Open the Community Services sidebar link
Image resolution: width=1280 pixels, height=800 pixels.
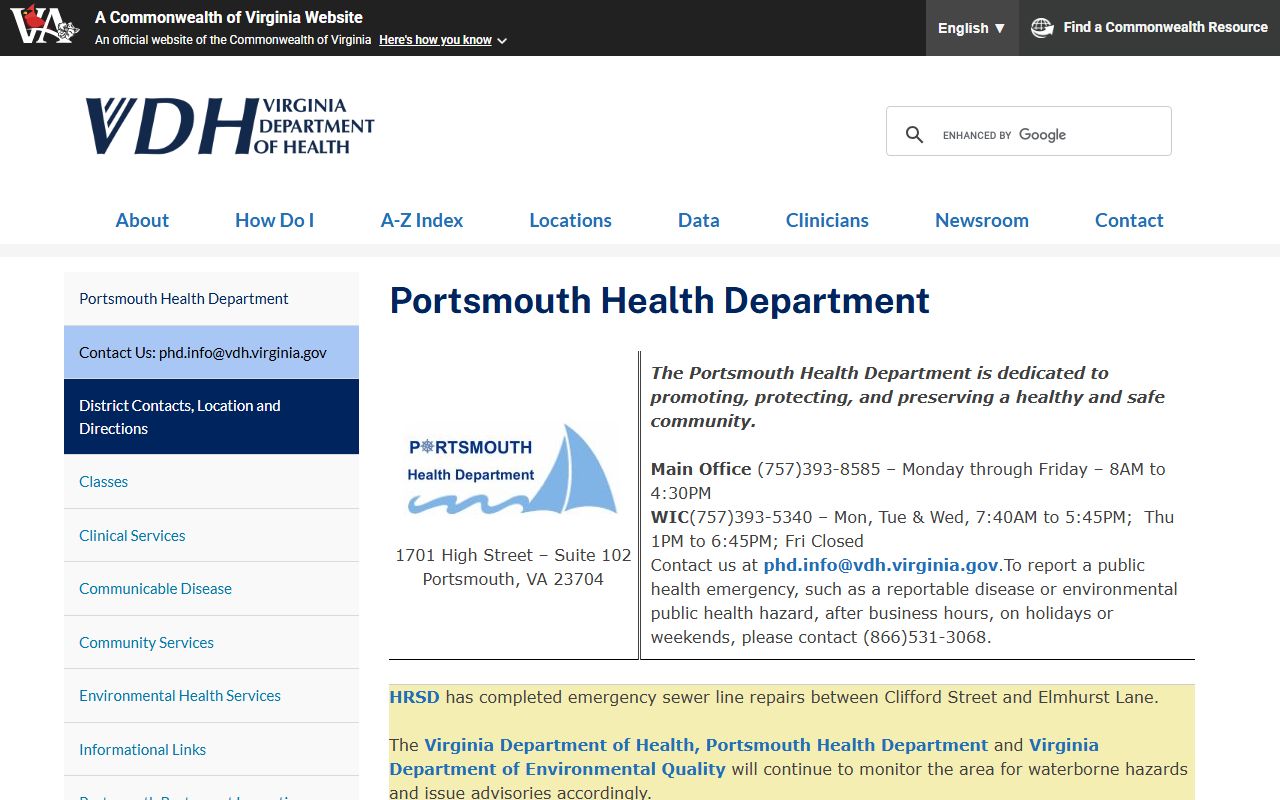(x=211, y=642)
